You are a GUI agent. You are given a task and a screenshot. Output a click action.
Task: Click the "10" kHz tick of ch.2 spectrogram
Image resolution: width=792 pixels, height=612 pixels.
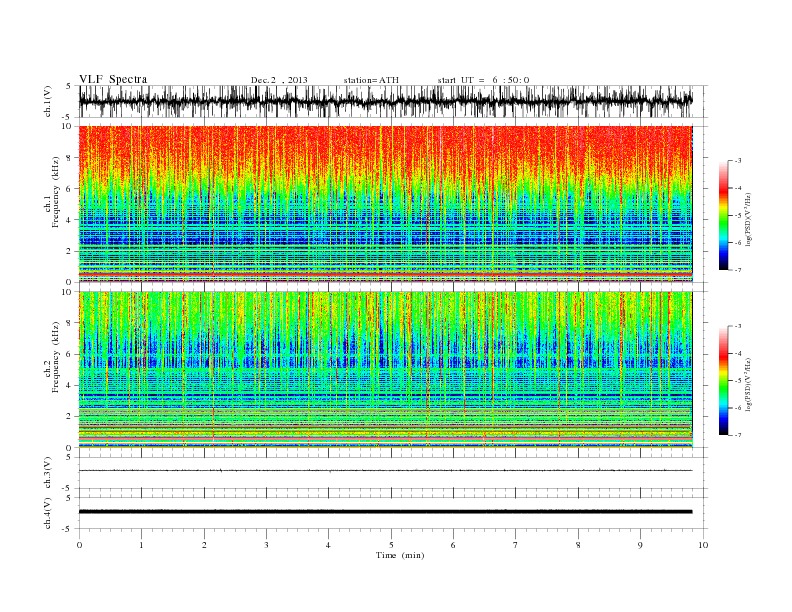click(68, 292)
